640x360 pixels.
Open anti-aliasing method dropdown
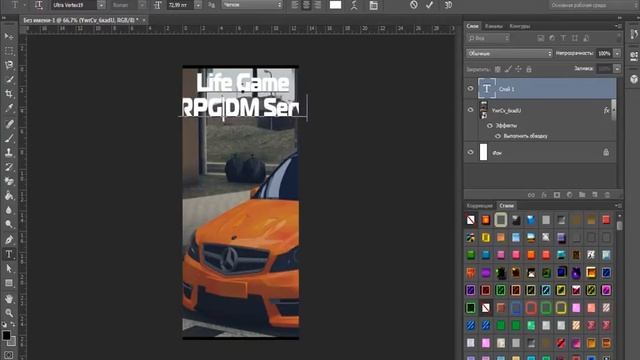click(252, 5)
